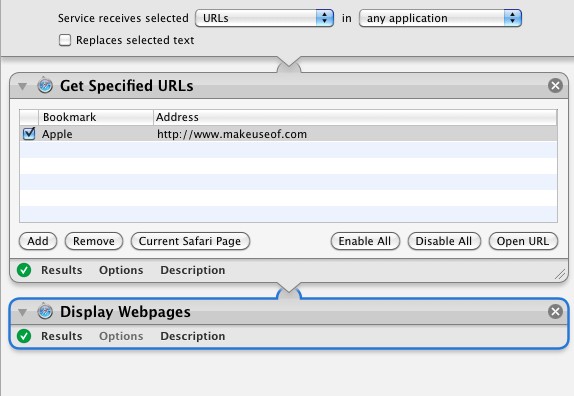This screenshot has height=396, width=574.
Task: Show Options of Display Webpages
Action: (121, 336)
